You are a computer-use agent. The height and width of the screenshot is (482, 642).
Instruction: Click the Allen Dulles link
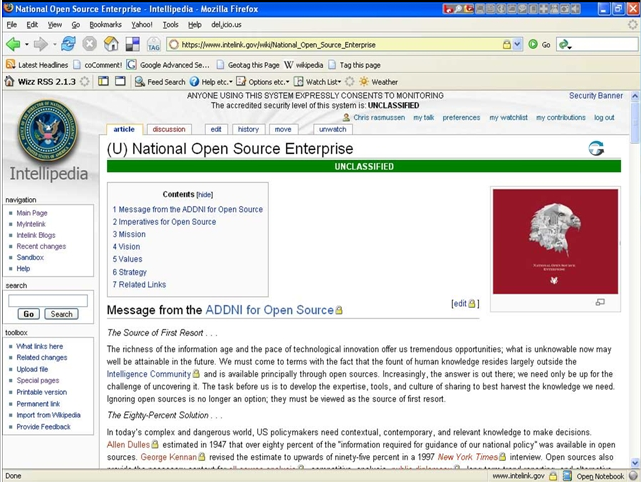pos(128,445)
